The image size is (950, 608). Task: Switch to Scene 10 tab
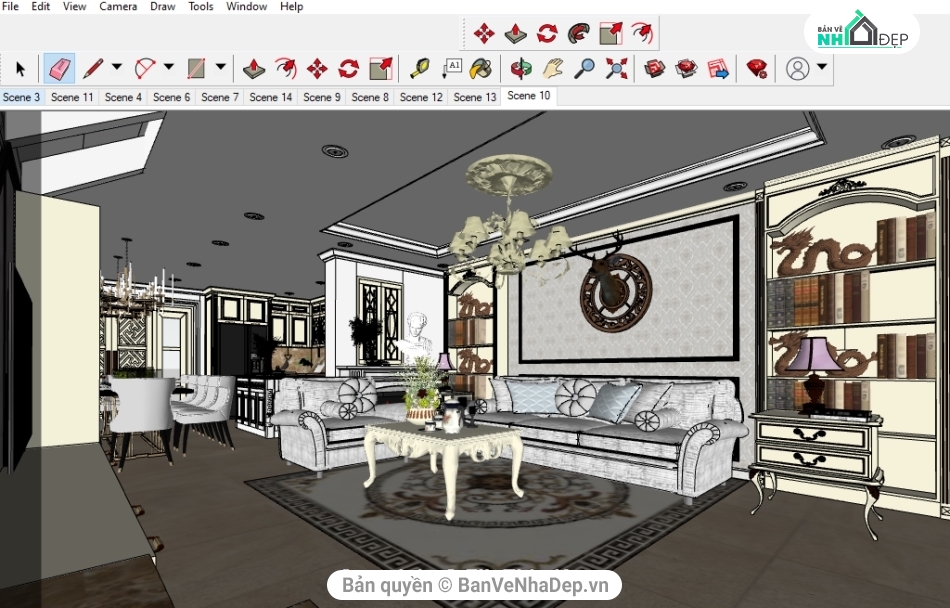(529, 96)
